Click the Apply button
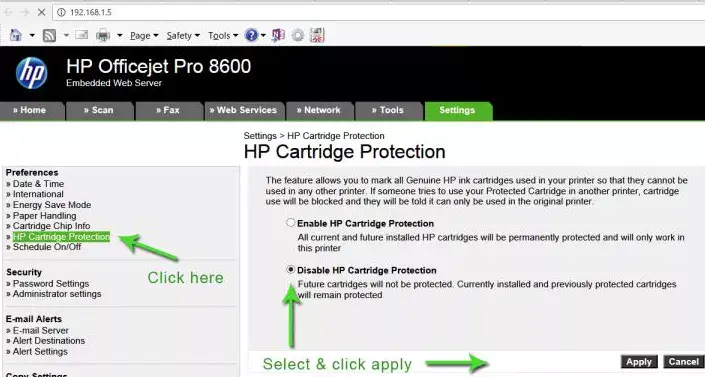 point(639,362)
